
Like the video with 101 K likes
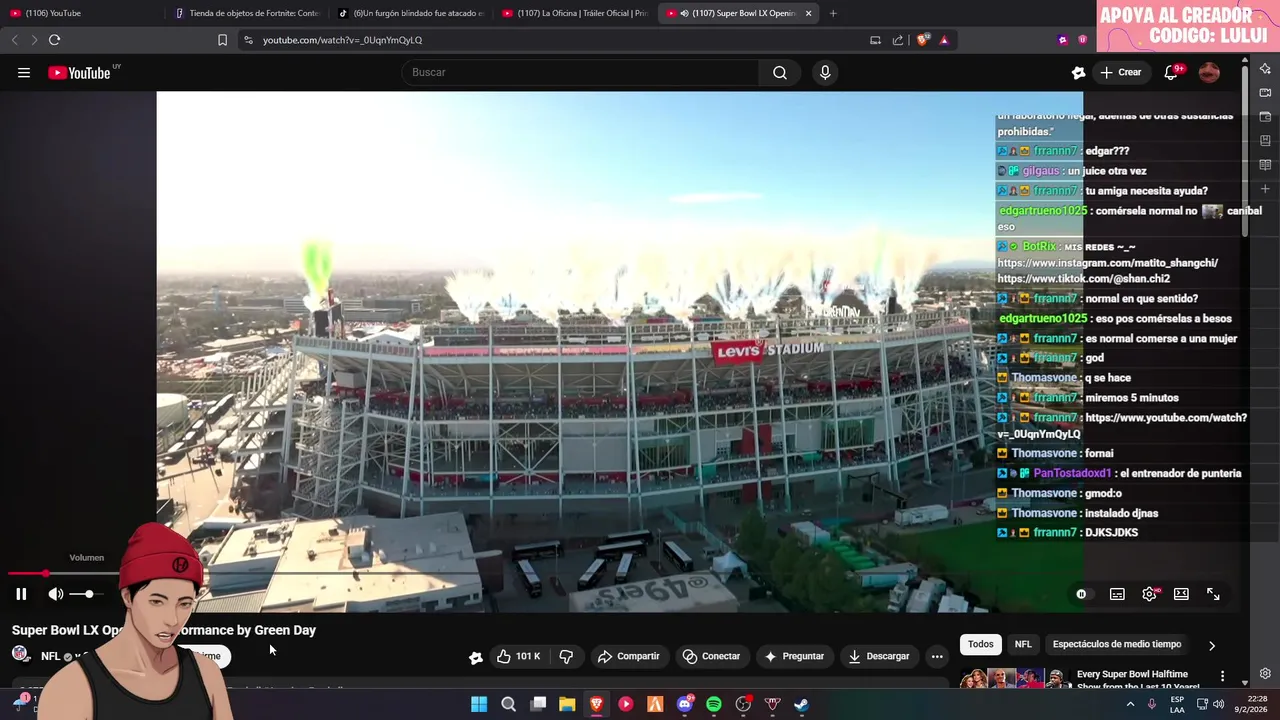518,656
